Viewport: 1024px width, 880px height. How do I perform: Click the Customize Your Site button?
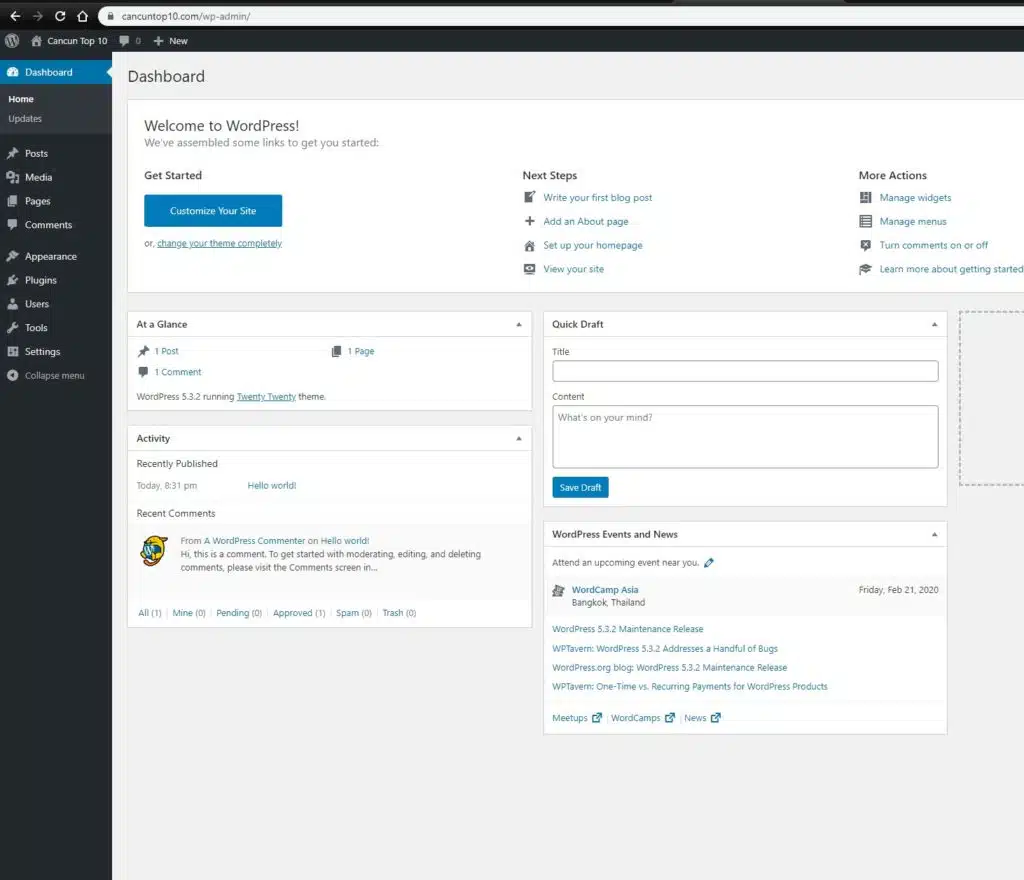click(213, 211)
